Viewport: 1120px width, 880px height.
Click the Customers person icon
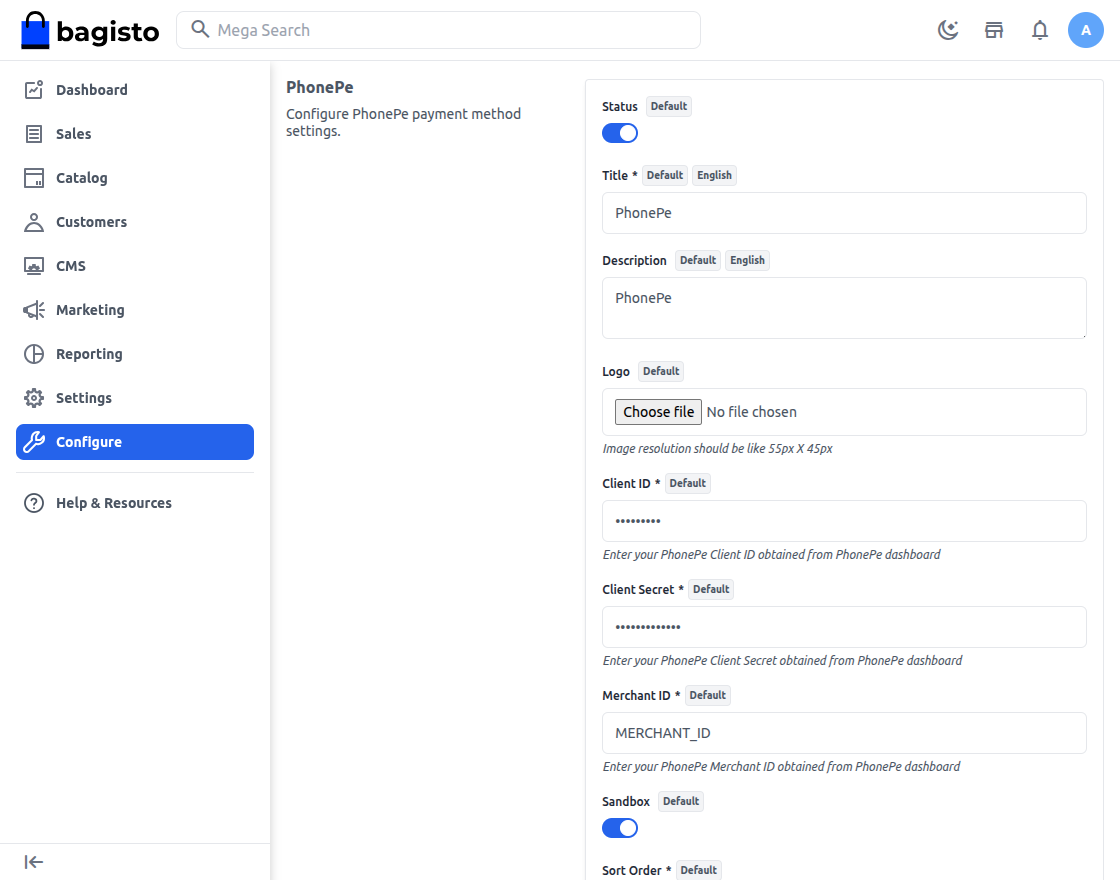tap(34, 222)
